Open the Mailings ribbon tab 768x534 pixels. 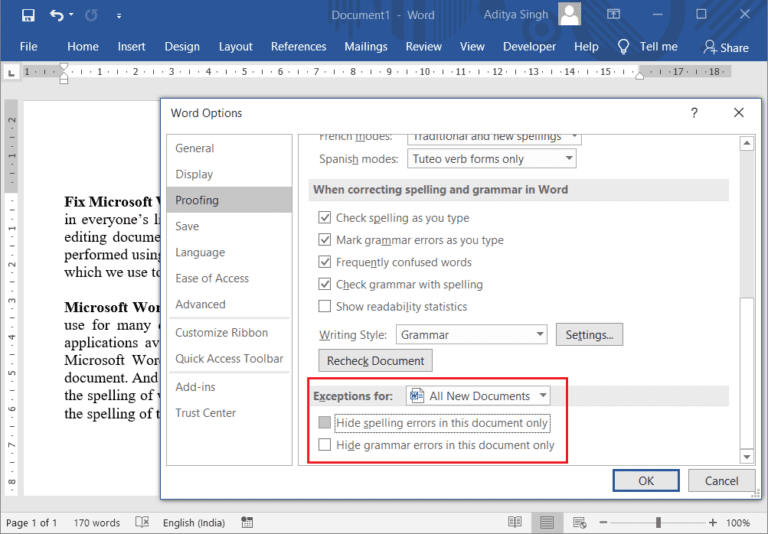[366, 47]
